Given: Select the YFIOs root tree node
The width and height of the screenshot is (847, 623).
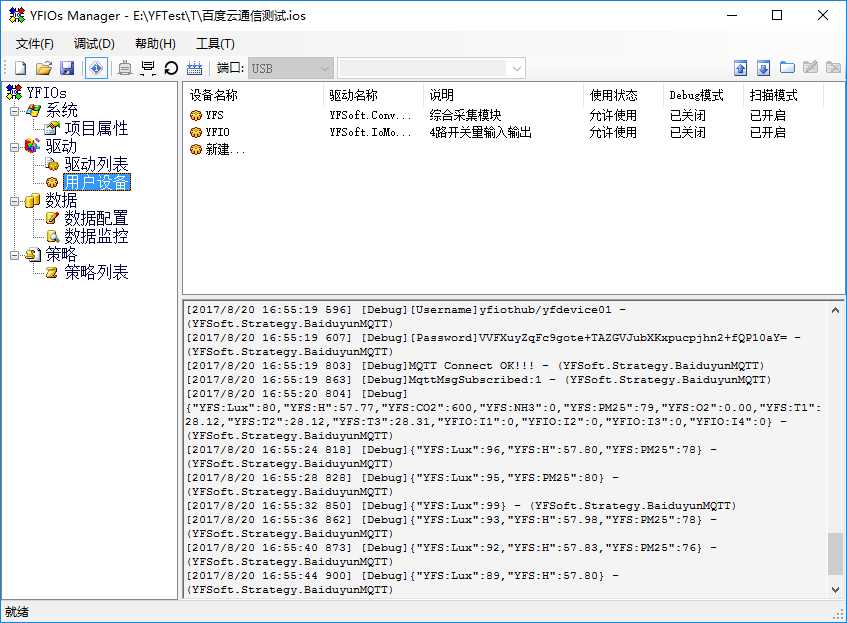Looking at the screenshot, I should pos(46,93).
